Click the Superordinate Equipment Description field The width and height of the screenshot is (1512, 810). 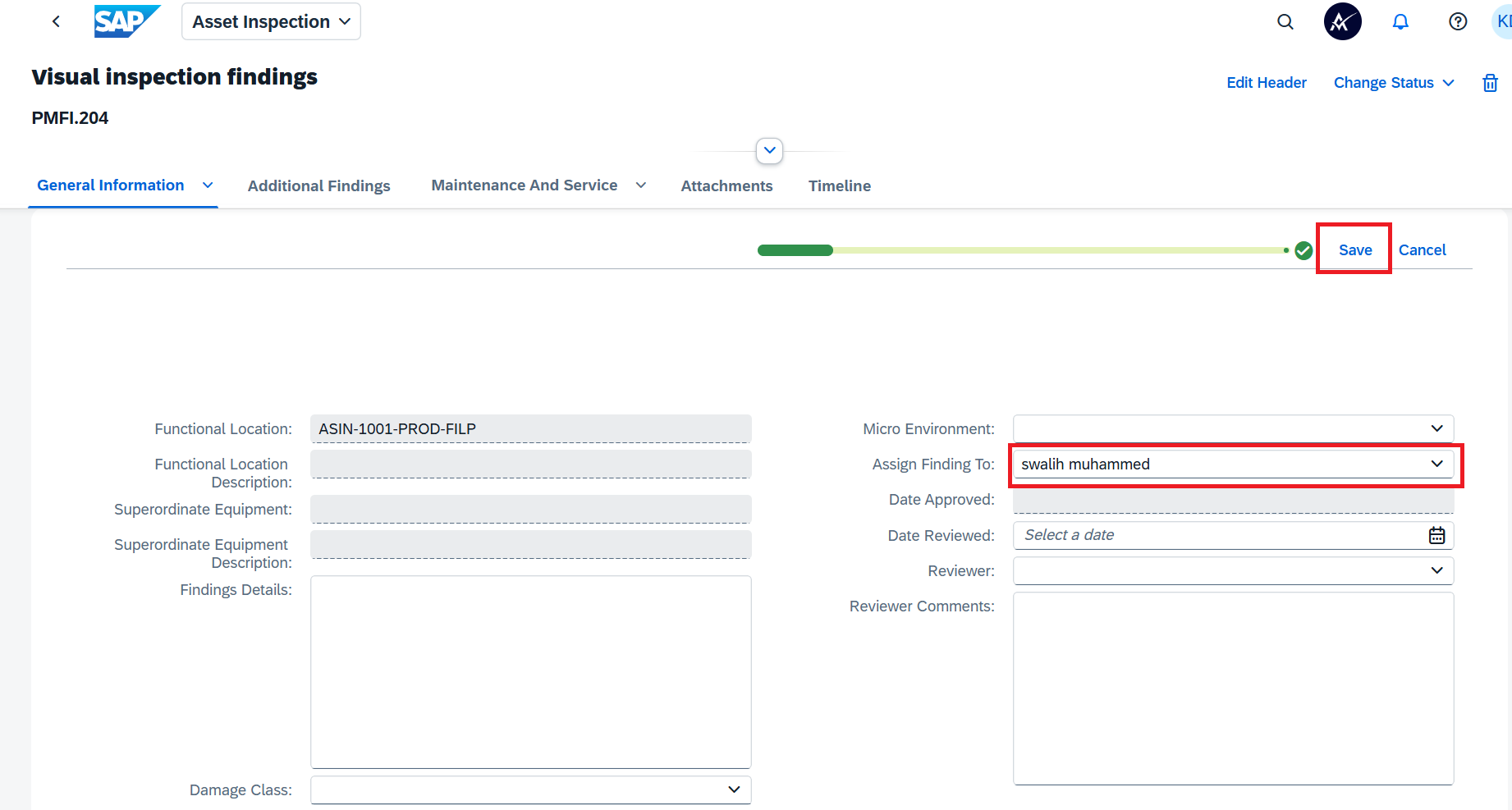click(530, 544)
